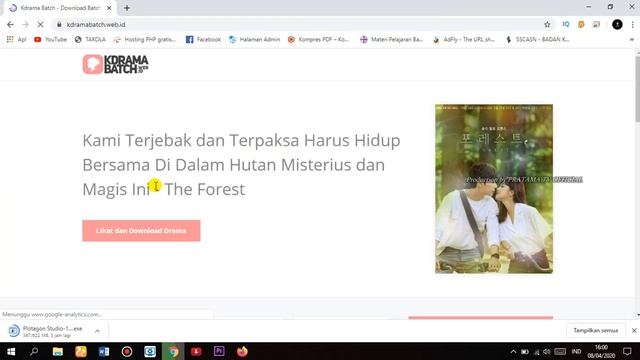Click Tampilkan semua in downloads bar
The image size is (640, 360).
(x=596, y=331)
